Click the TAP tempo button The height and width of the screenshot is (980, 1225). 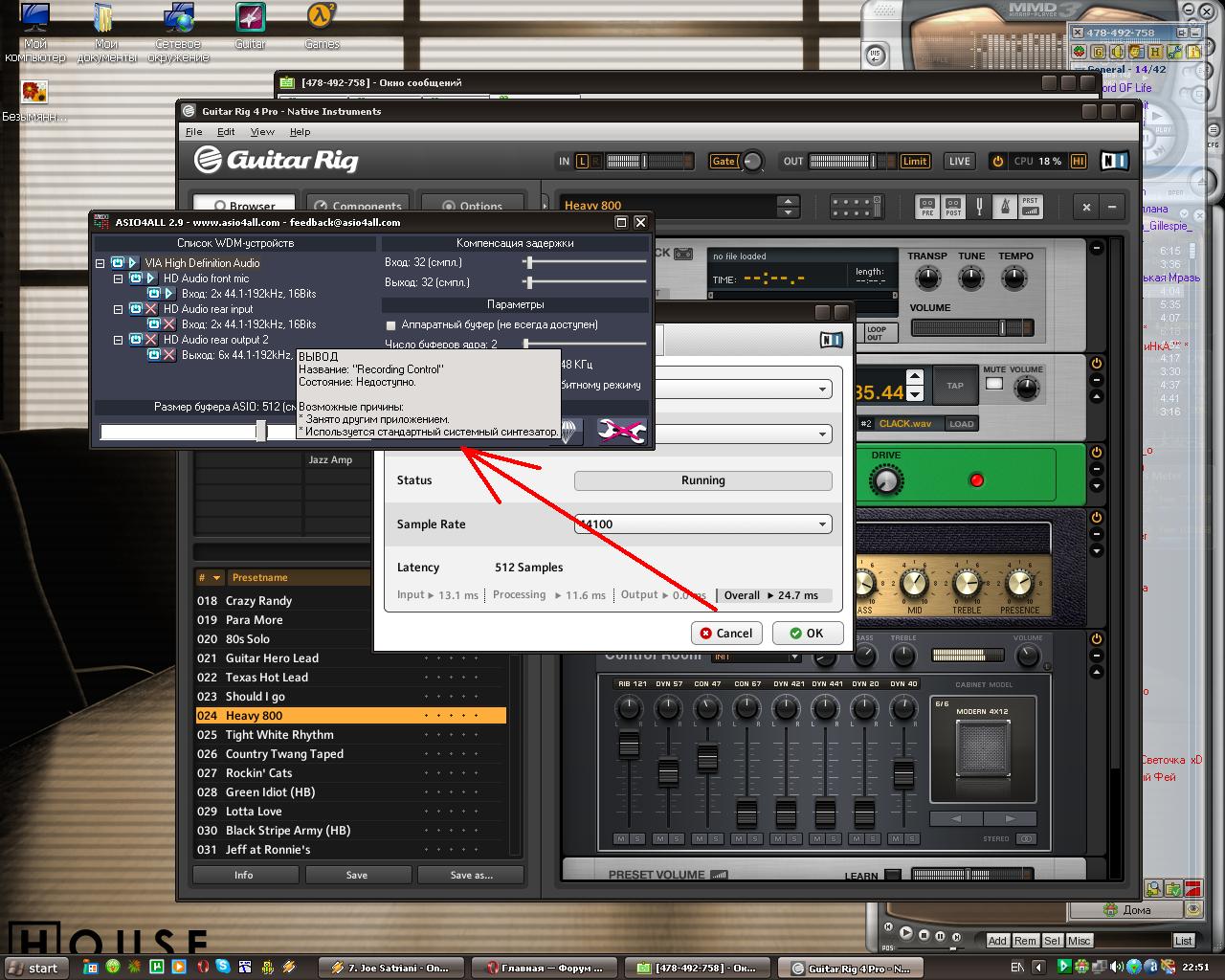(955, 386)
